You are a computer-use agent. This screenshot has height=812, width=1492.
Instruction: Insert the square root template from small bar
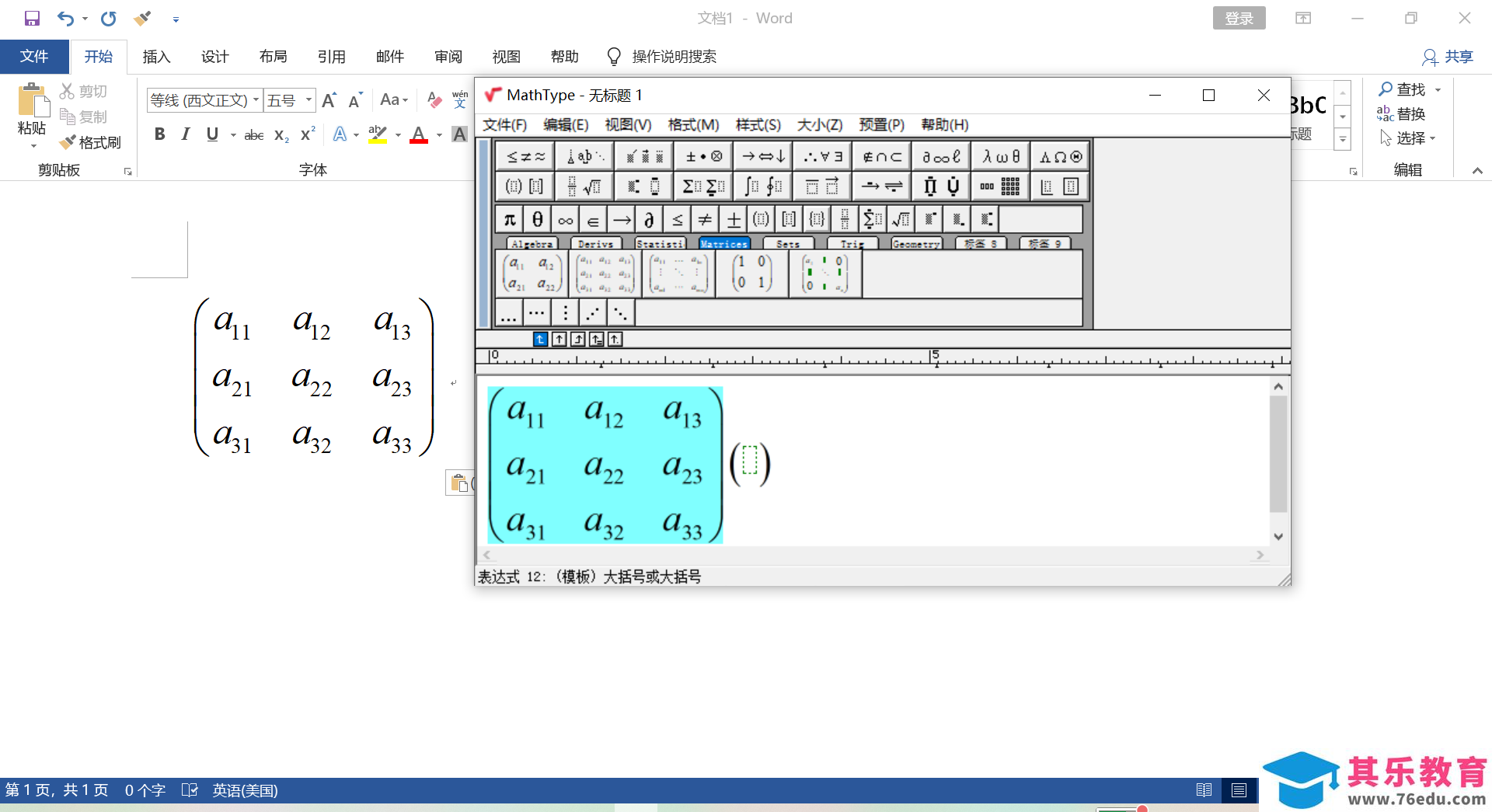901,220
